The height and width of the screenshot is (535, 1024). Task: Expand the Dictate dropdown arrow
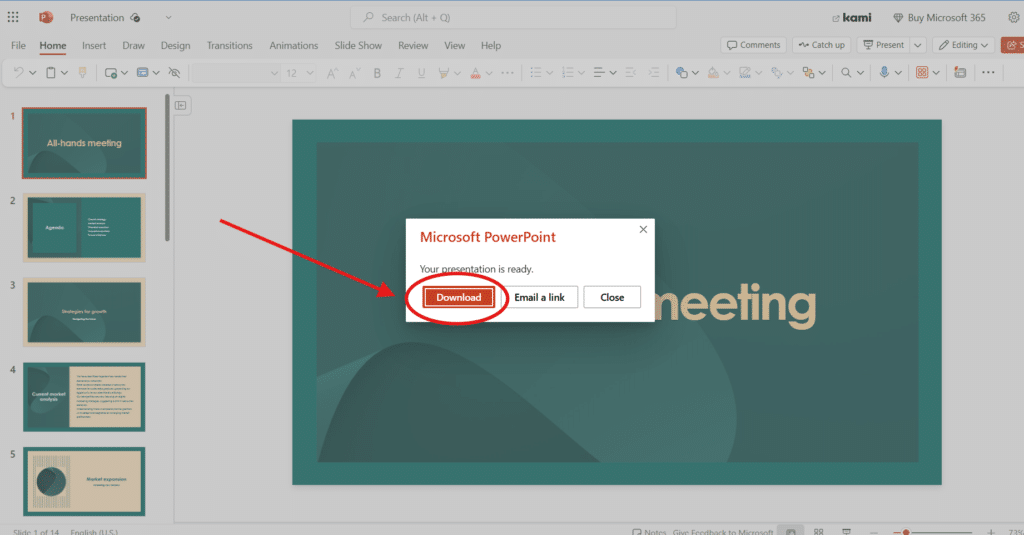[899, 73]
